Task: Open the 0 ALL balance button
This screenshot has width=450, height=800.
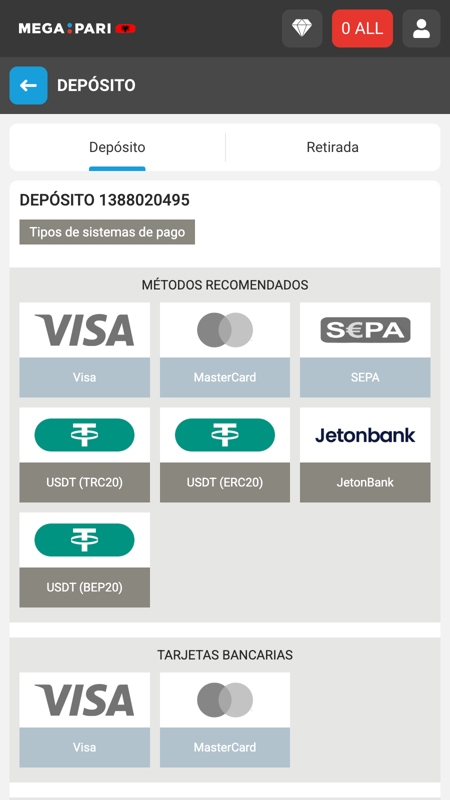Action: 362,29
